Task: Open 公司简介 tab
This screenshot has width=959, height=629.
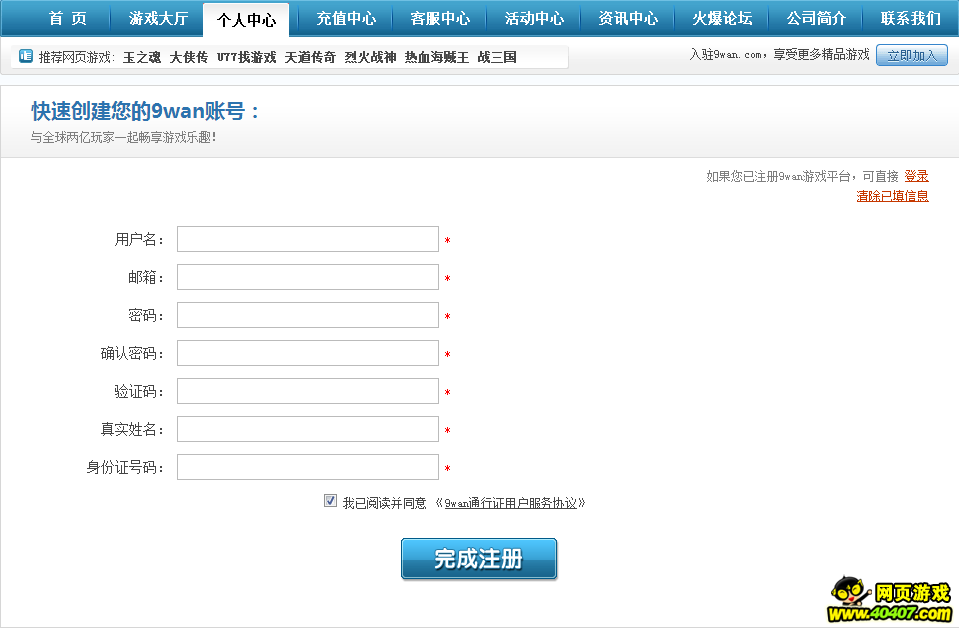Action: click(816, 18)
